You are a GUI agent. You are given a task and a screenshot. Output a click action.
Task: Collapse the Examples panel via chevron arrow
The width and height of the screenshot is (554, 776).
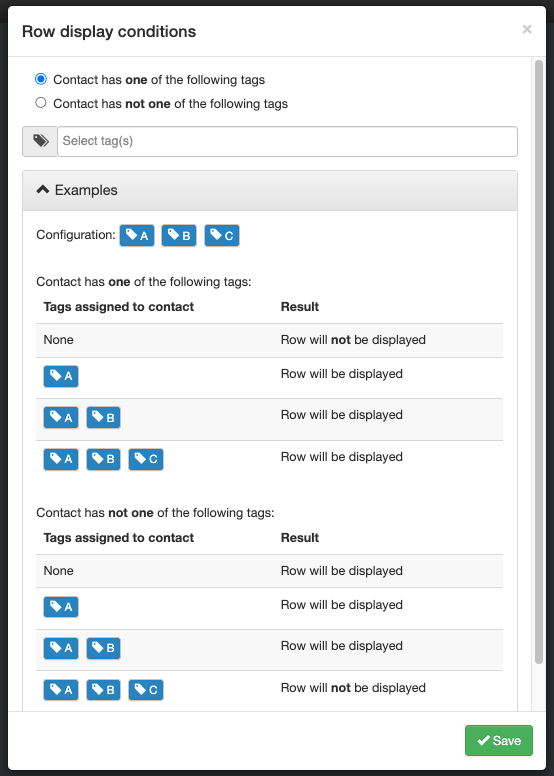click(x=43, y=190)
